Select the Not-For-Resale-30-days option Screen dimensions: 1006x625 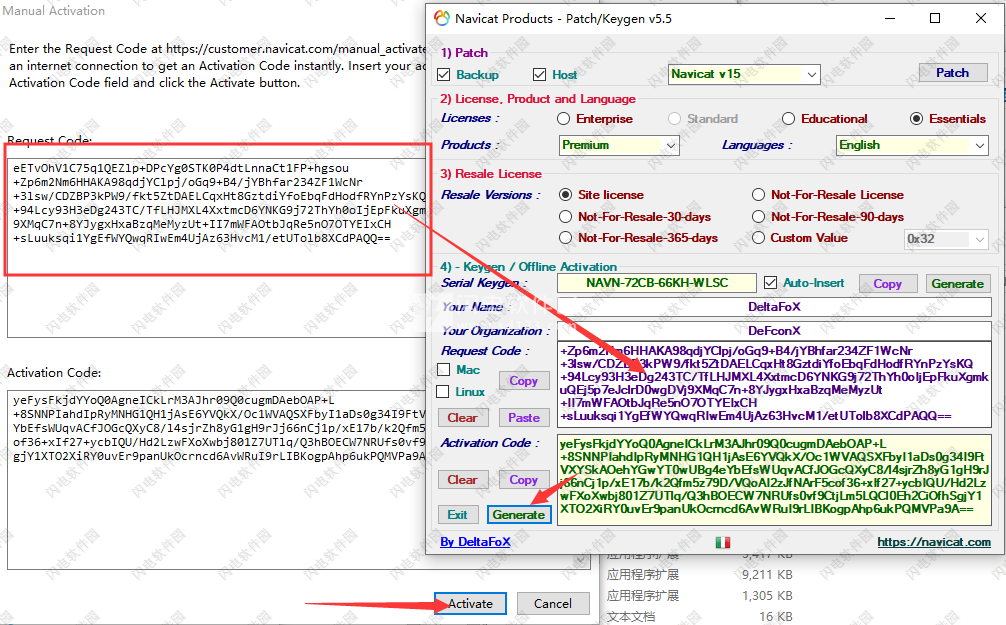tap(565, 216)
